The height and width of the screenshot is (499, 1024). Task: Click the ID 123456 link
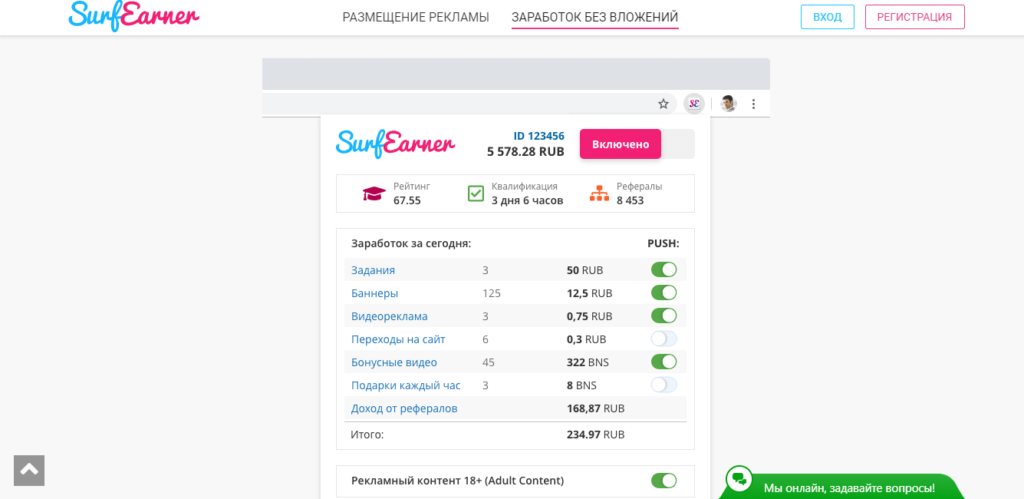click(x=539, y=136)
